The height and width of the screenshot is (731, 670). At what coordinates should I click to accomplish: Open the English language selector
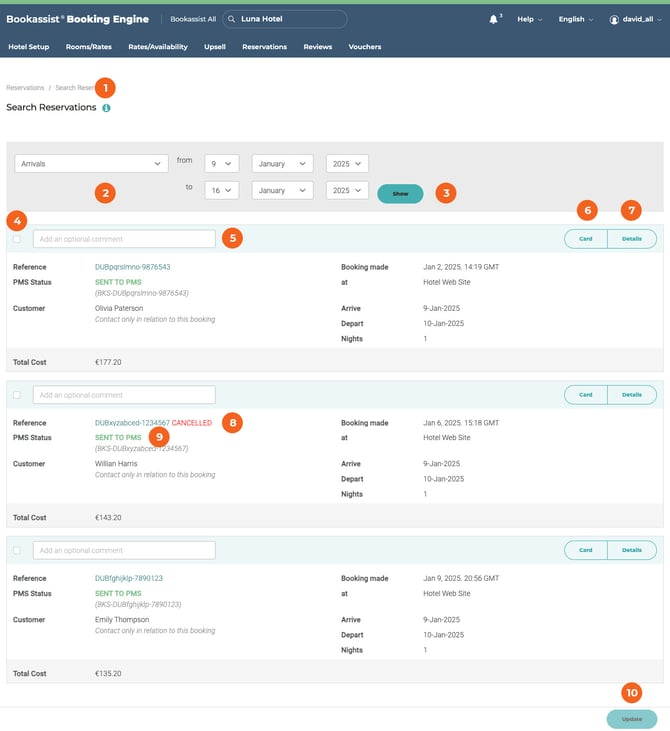(x=575, y=19)
